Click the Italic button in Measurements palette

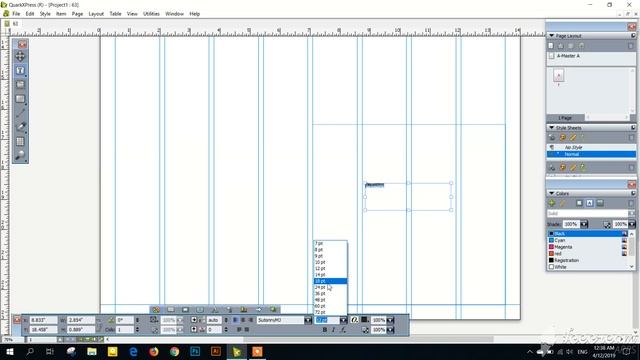(333, 329)
